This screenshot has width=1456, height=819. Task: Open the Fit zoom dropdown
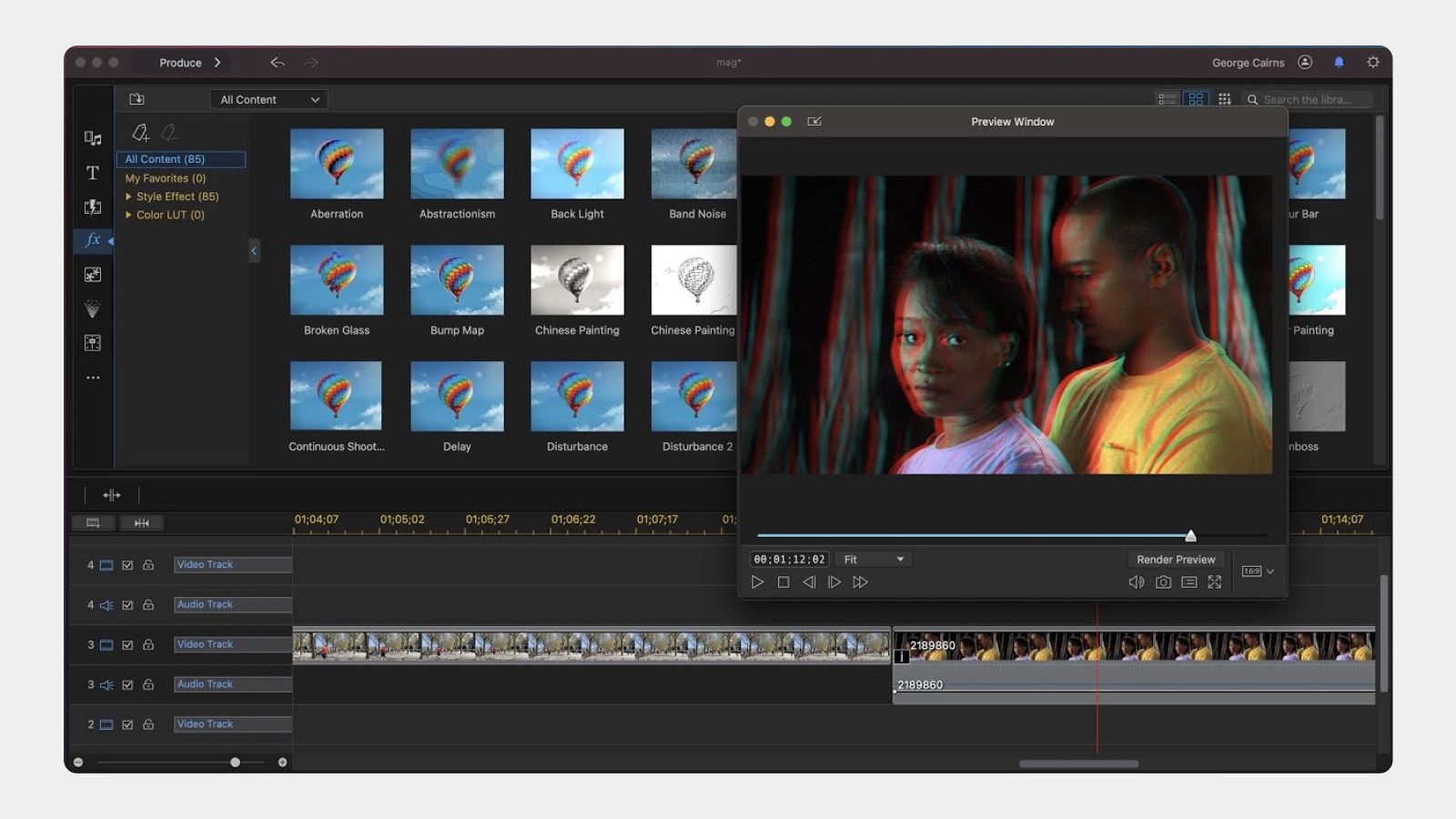pyautogui.click(x=874, y=560)
